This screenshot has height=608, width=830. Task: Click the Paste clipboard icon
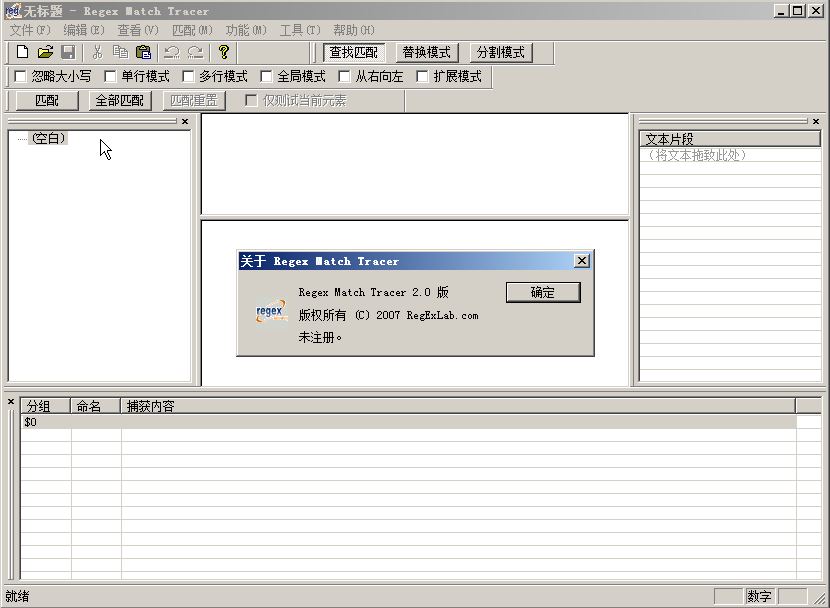coord(143,52)
